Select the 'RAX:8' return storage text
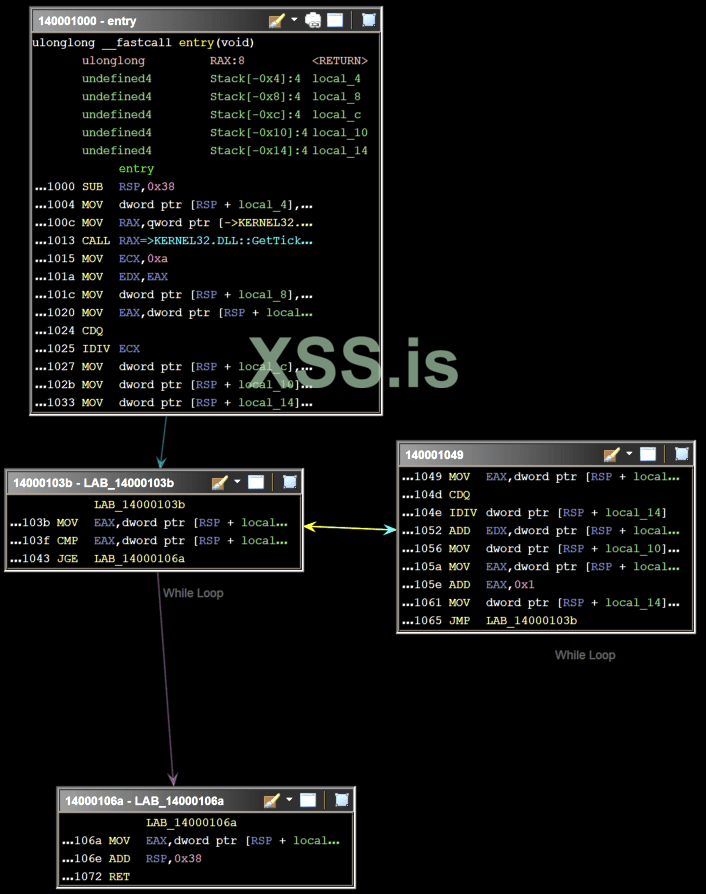 227,60
